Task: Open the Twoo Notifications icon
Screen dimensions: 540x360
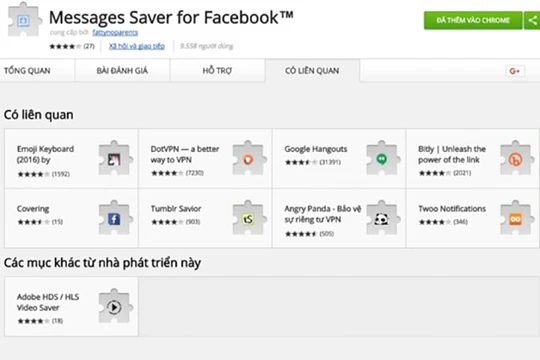Action: pos(517,218)
